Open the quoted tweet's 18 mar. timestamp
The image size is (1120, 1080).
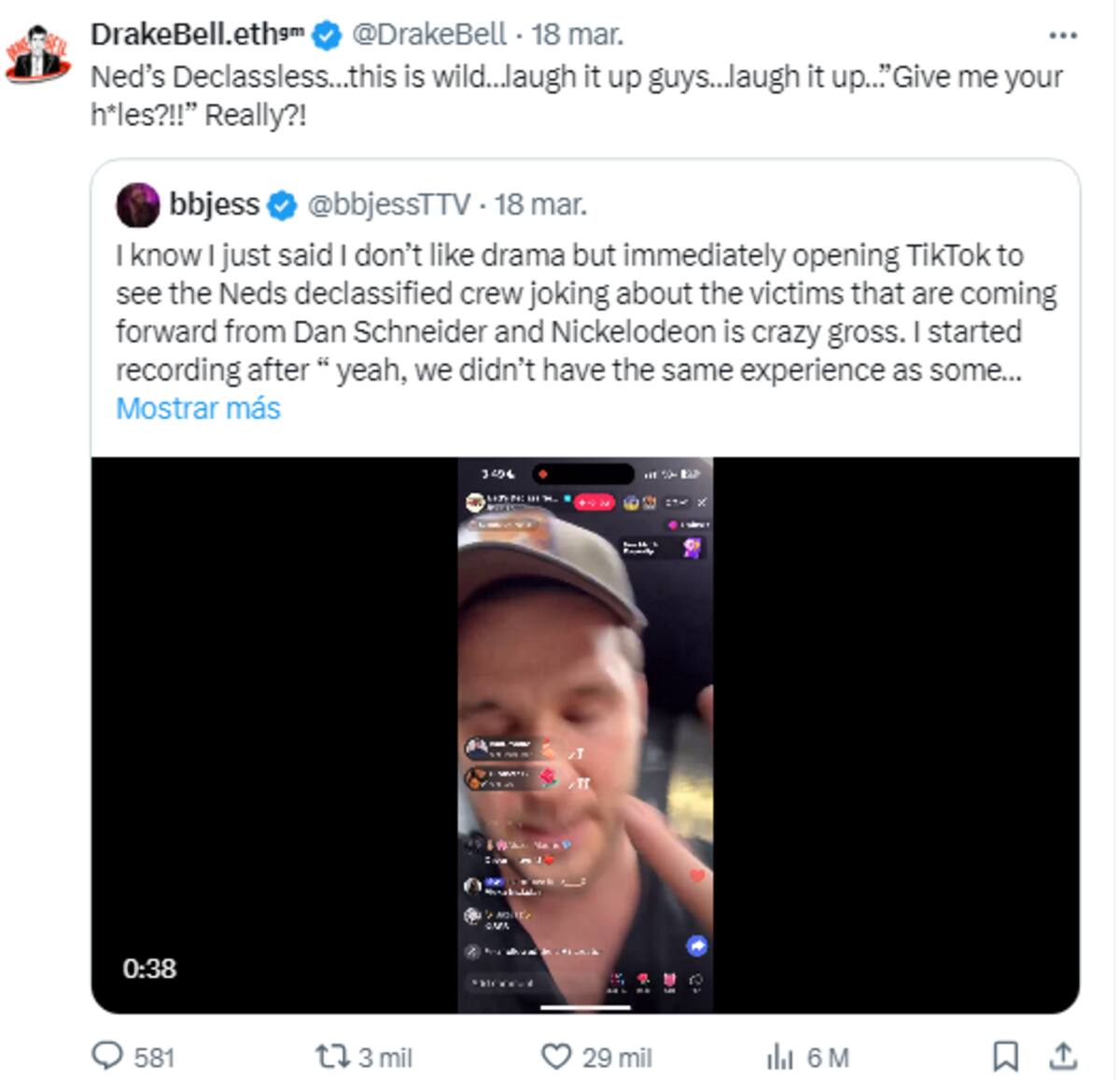[x=540, y=204]
